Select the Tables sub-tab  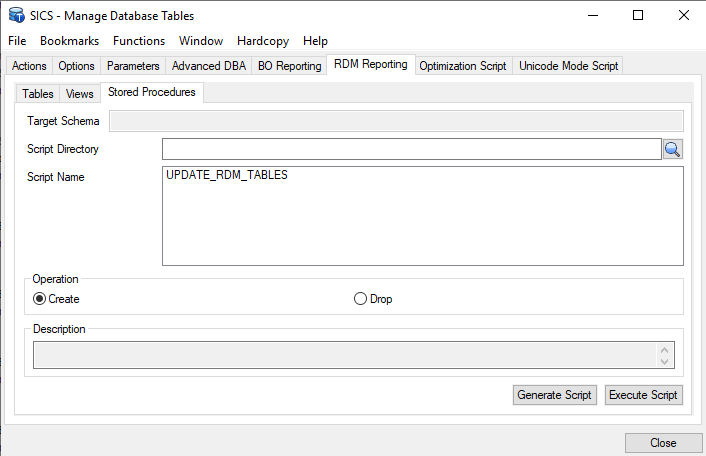pos(38,93)
